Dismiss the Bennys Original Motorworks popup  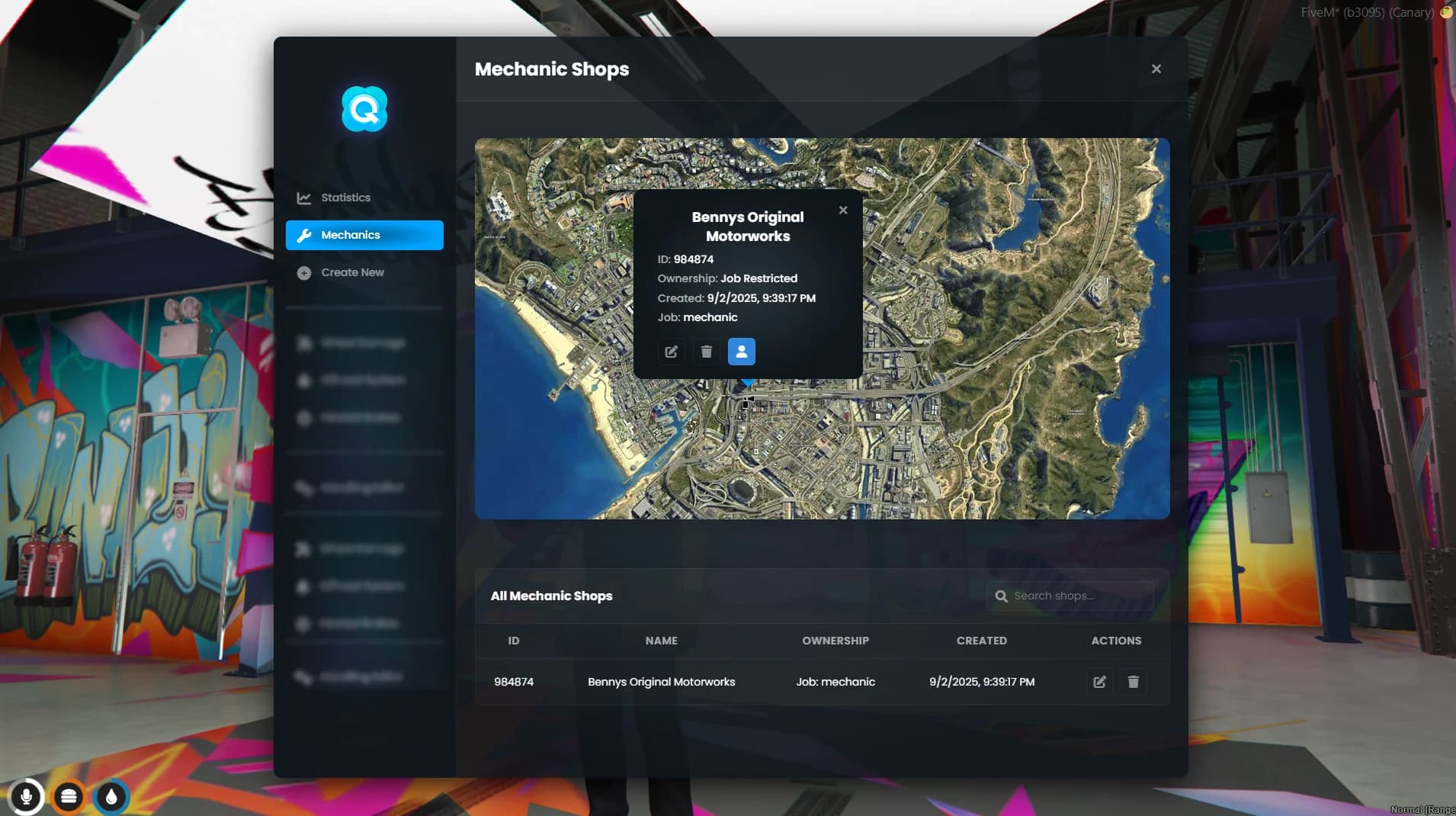pos(842,210)
